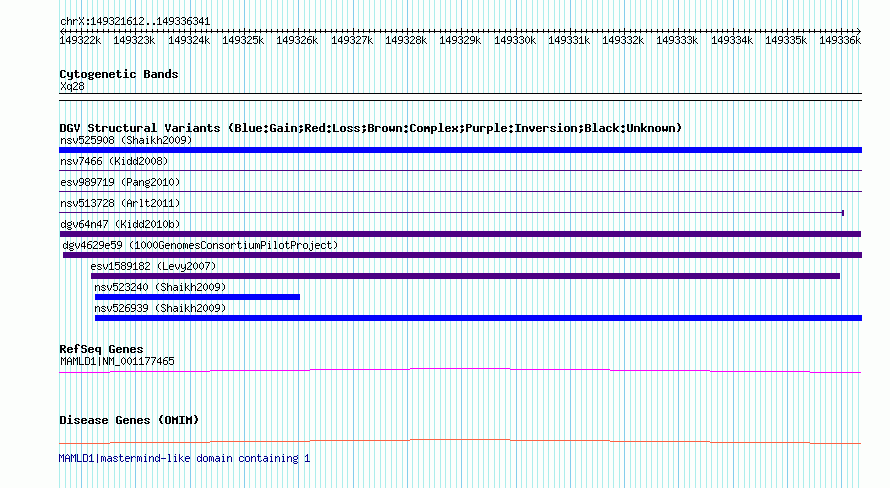Click the 149325k ruler tick label
890x488 pixels.
pos(243,40)
